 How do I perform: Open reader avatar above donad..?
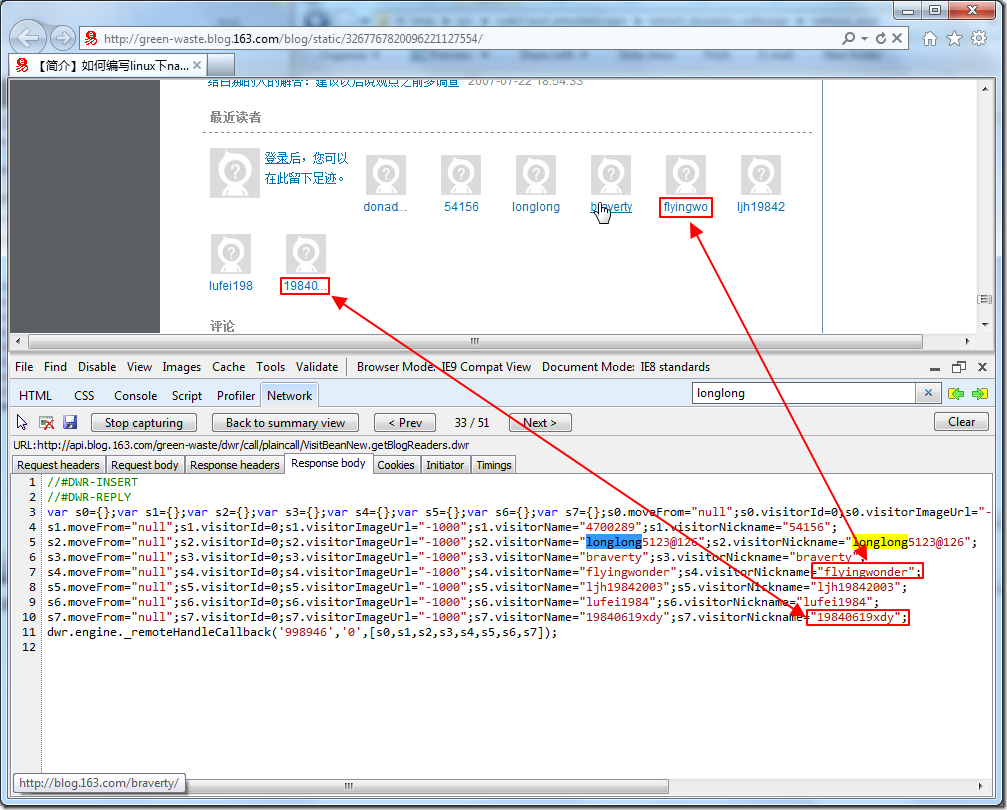coord(386,175)
